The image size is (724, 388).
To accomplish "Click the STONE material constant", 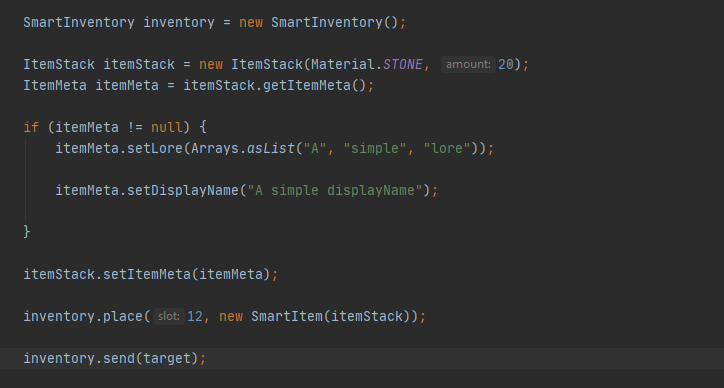I will (403, 65).
